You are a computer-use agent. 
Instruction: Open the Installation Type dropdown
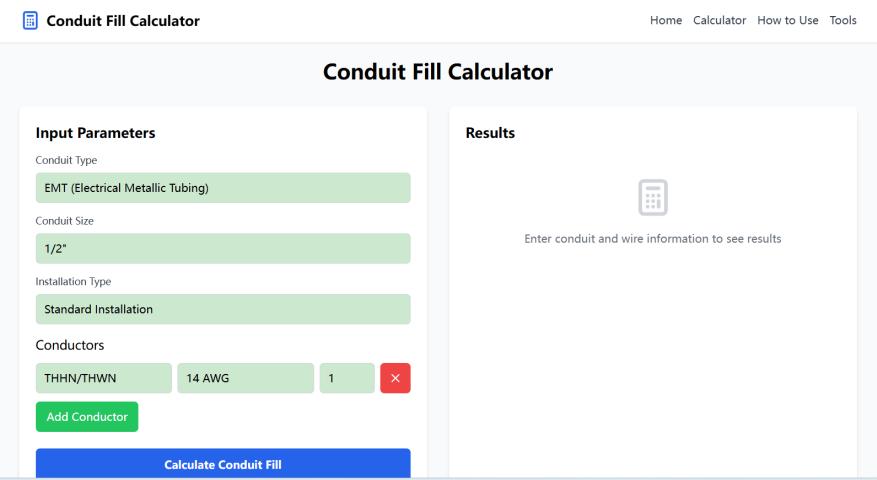tap(223, 309)
